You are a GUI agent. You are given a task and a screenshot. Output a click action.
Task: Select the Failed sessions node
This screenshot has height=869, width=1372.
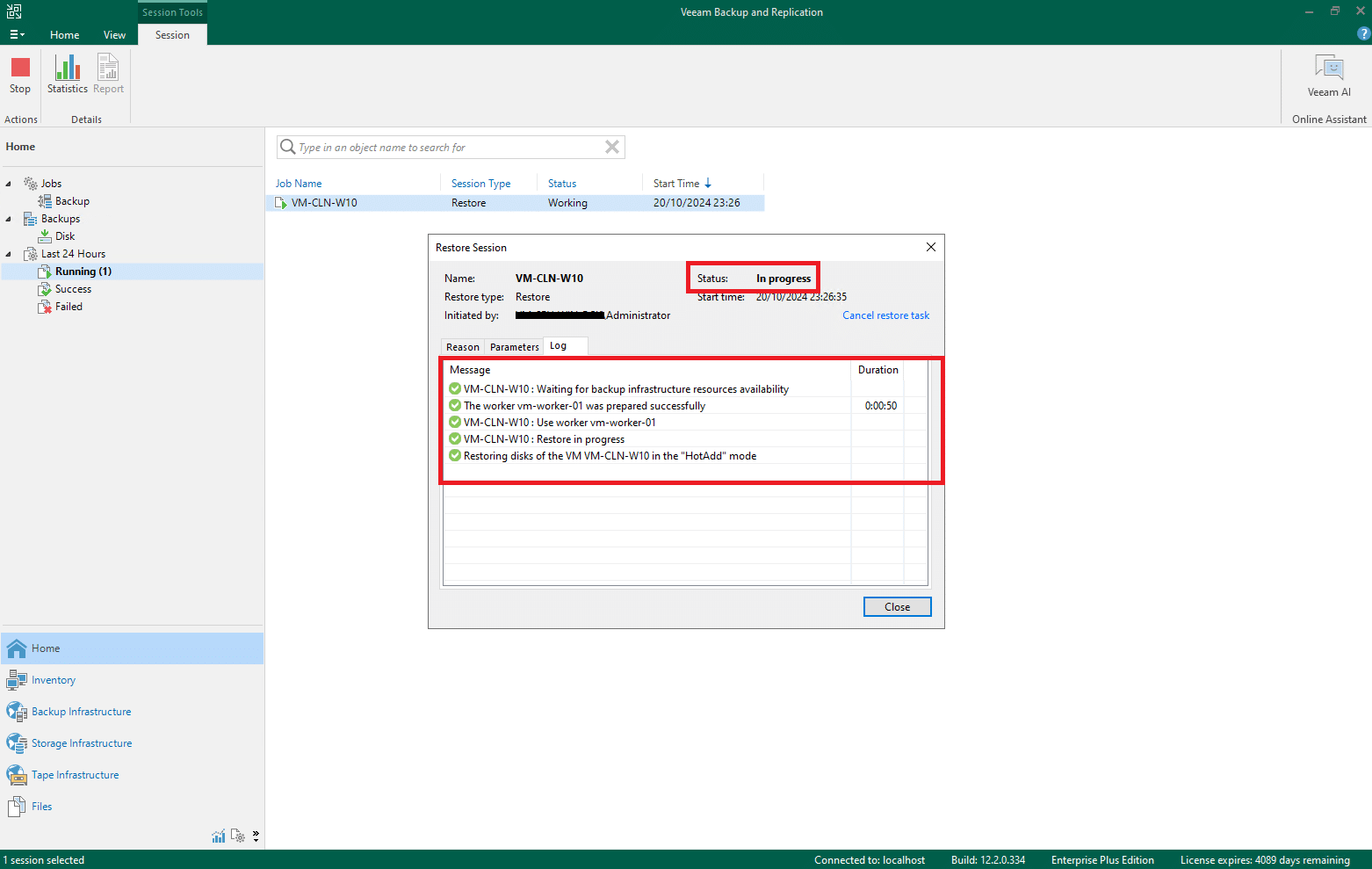click(69, 307)
